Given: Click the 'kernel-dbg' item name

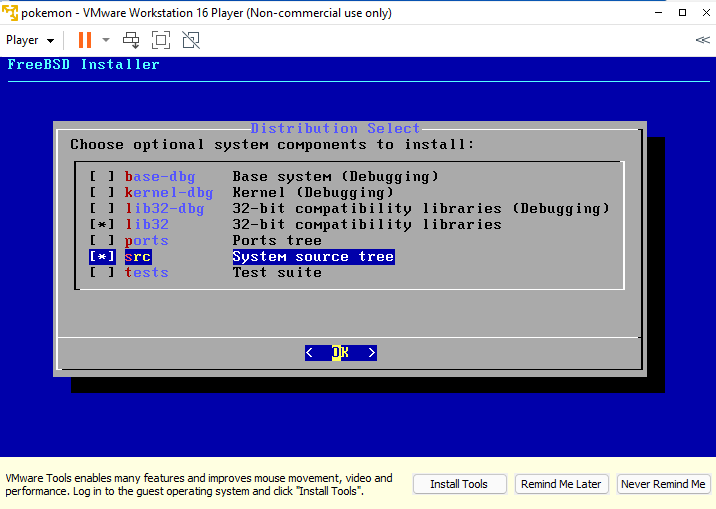Looking at the screenshot, I should click(169, 192).
